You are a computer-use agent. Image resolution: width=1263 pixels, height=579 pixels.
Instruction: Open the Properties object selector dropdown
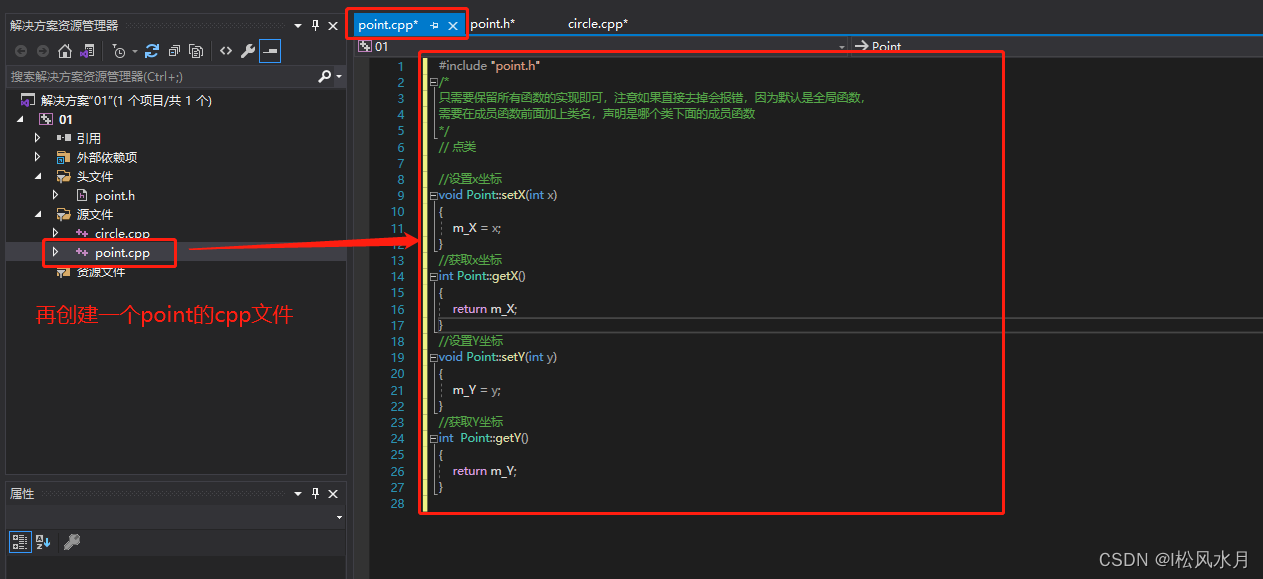pos(339,518)
